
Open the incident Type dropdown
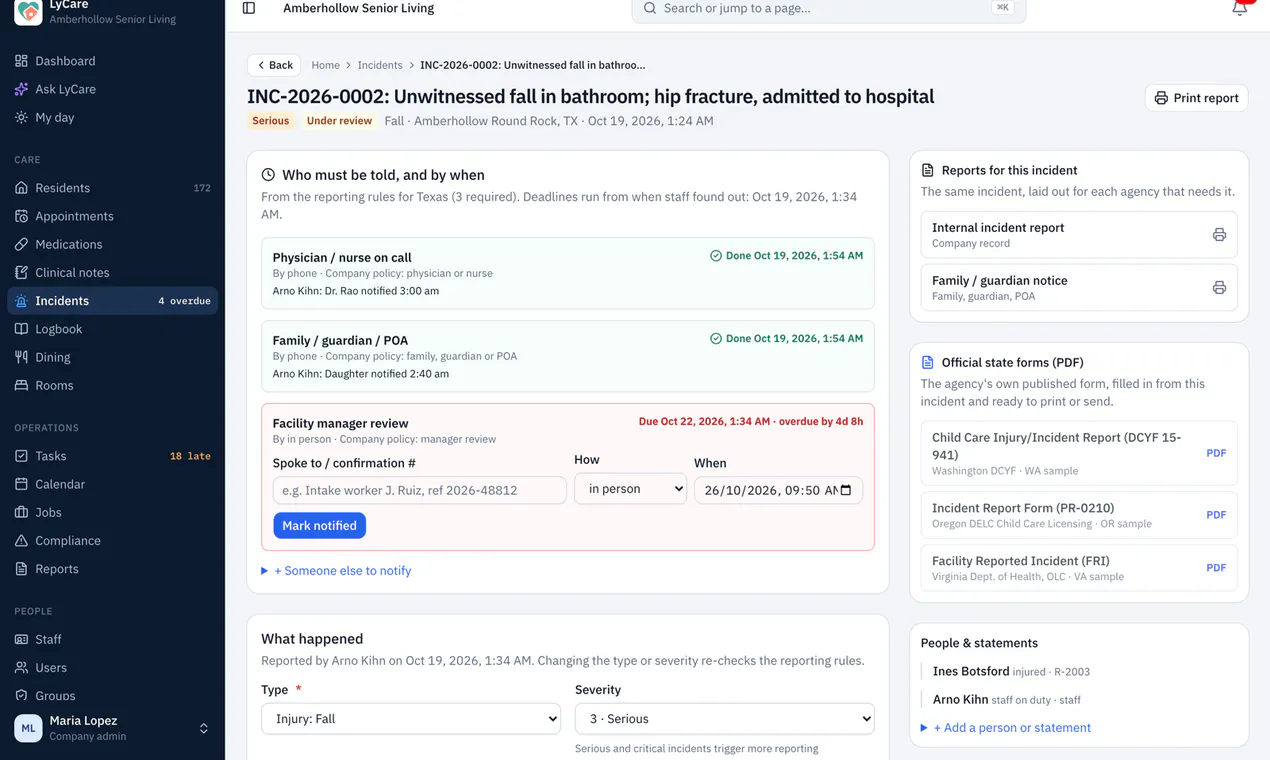[x=411, y=719]
